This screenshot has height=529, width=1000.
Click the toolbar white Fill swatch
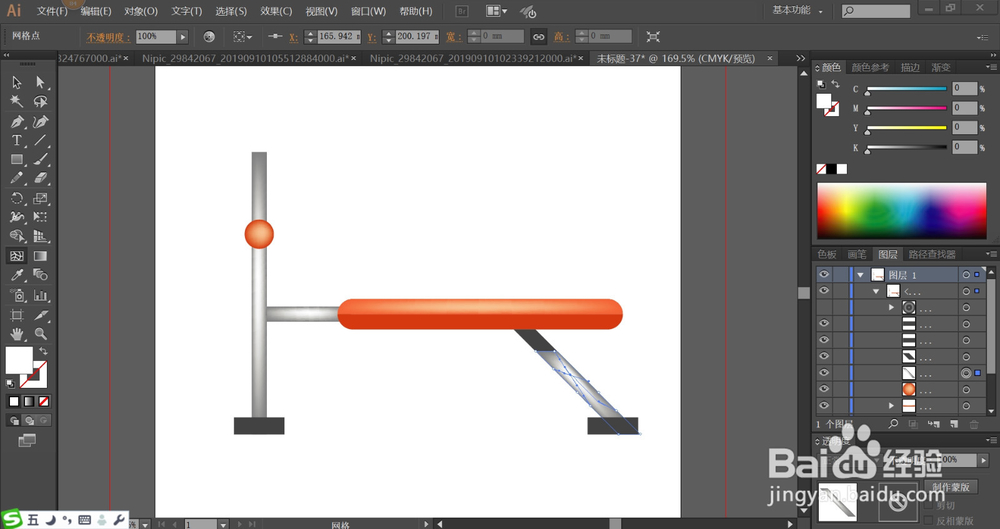(x=19, y=361)
